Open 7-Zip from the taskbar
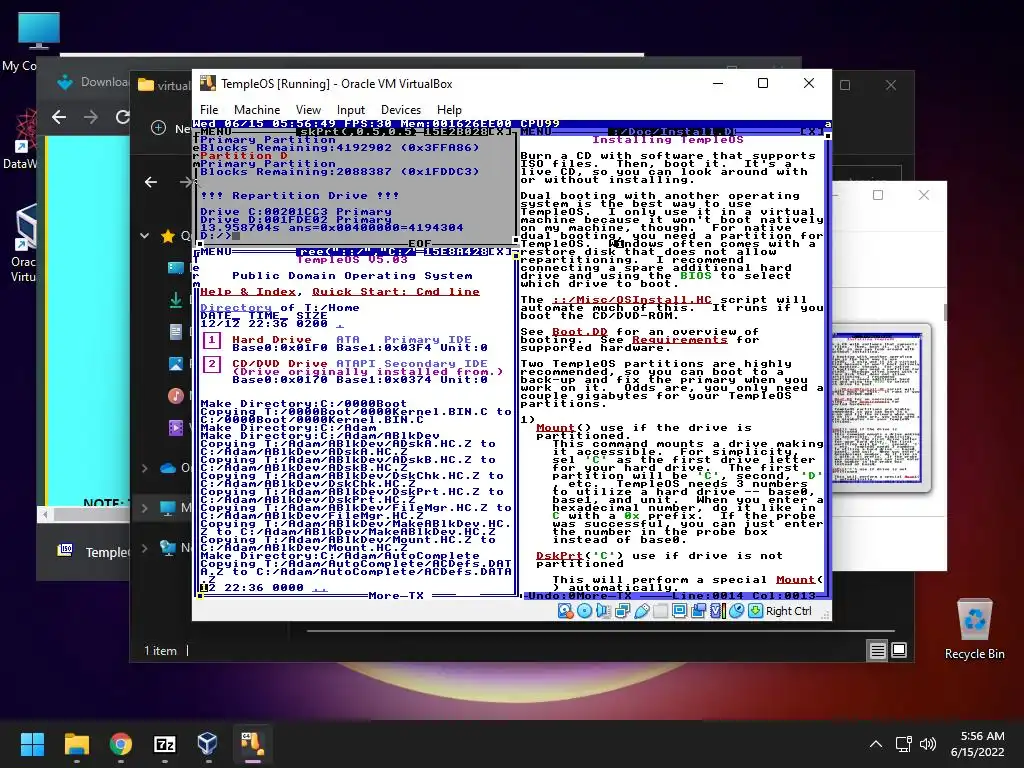This screenshot has width=1024, height=768. click(165, 744)
